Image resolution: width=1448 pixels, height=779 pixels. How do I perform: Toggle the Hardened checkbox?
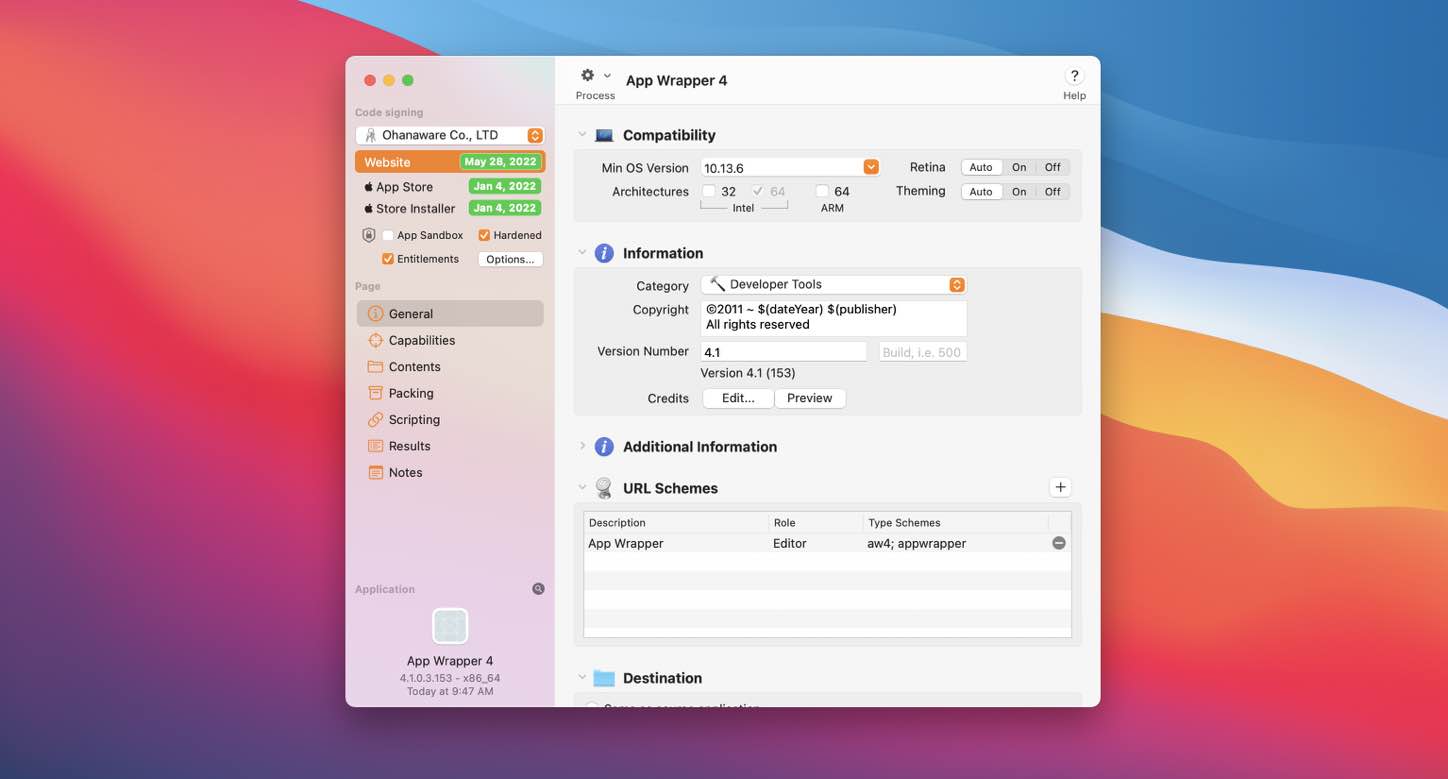coord(484,235)
